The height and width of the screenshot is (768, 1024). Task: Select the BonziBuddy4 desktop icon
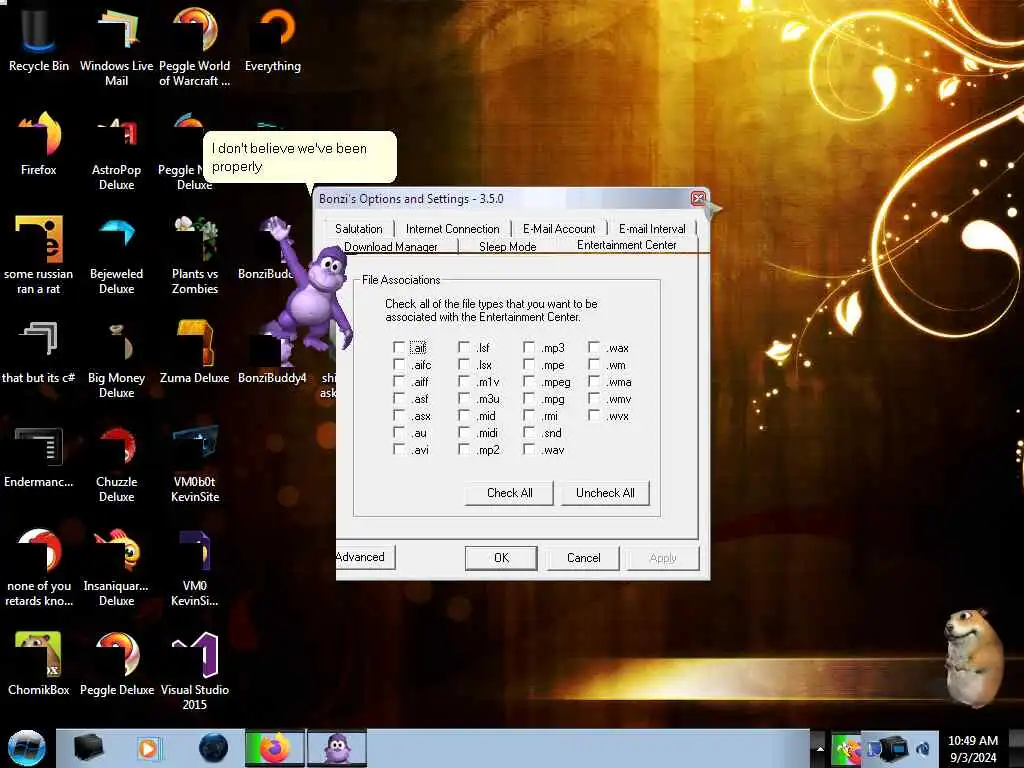pyautogui.click(x=272, y=358)
